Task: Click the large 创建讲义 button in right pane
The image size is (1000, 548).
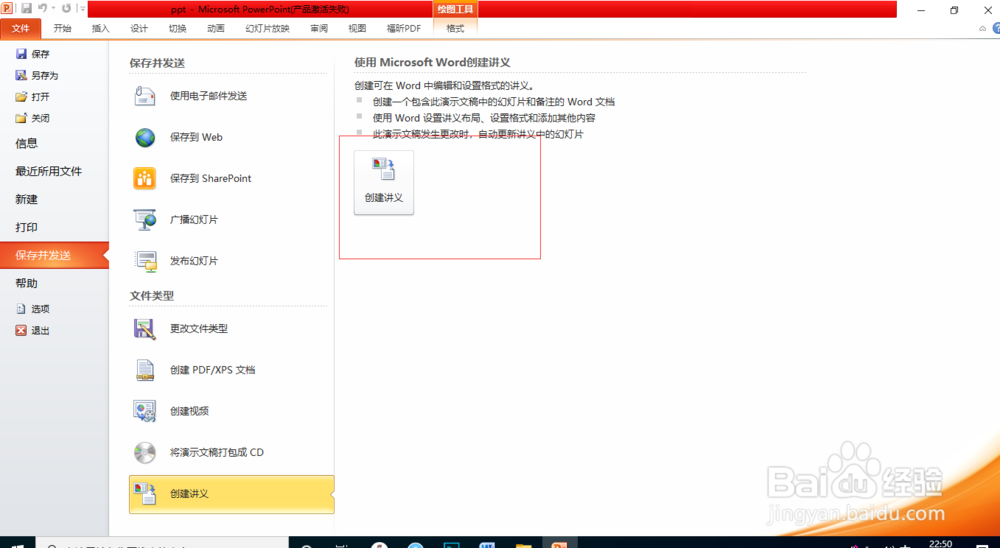Action: click(384, 182)
